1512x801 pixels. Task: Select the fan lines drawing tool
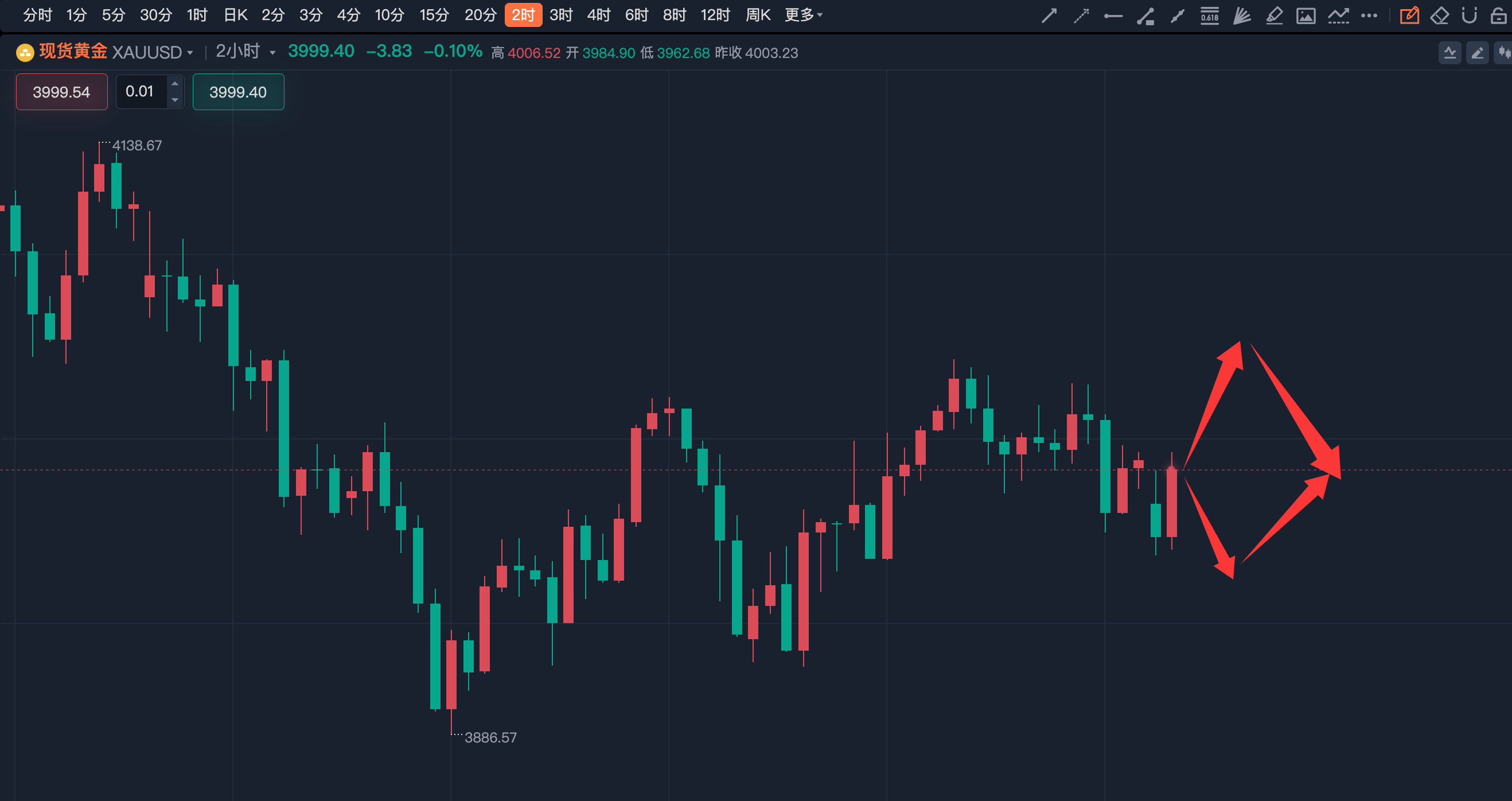[1241, 15]
